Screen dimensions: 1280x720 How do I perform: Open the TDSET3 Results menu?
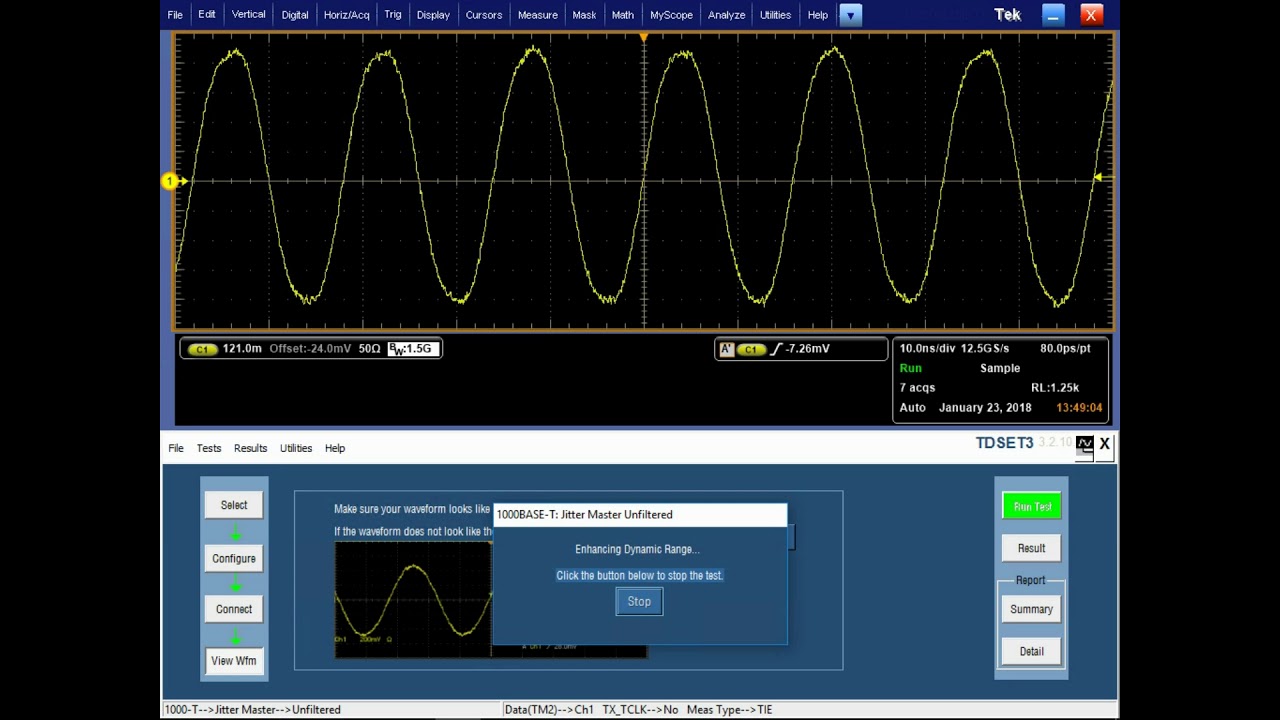pyautogui.click(x=250, y=448)
